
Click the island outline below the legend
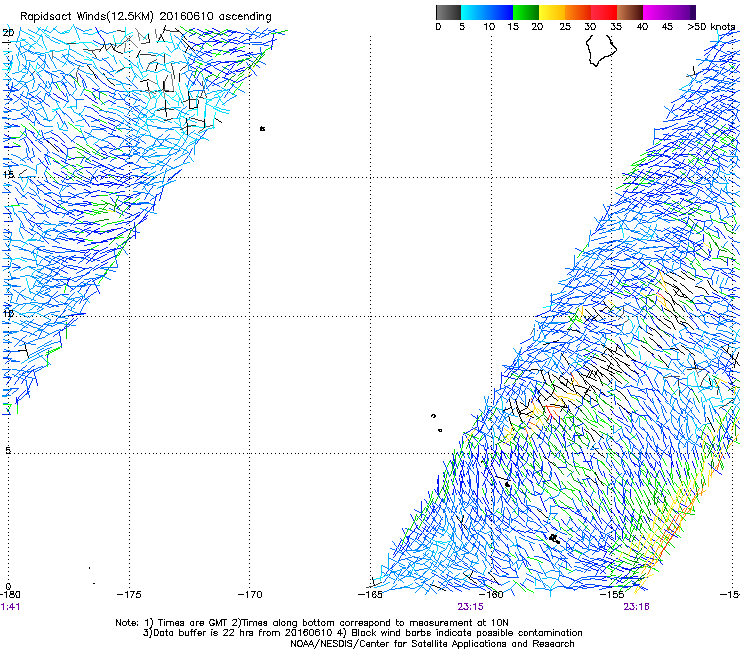[601, 50]
